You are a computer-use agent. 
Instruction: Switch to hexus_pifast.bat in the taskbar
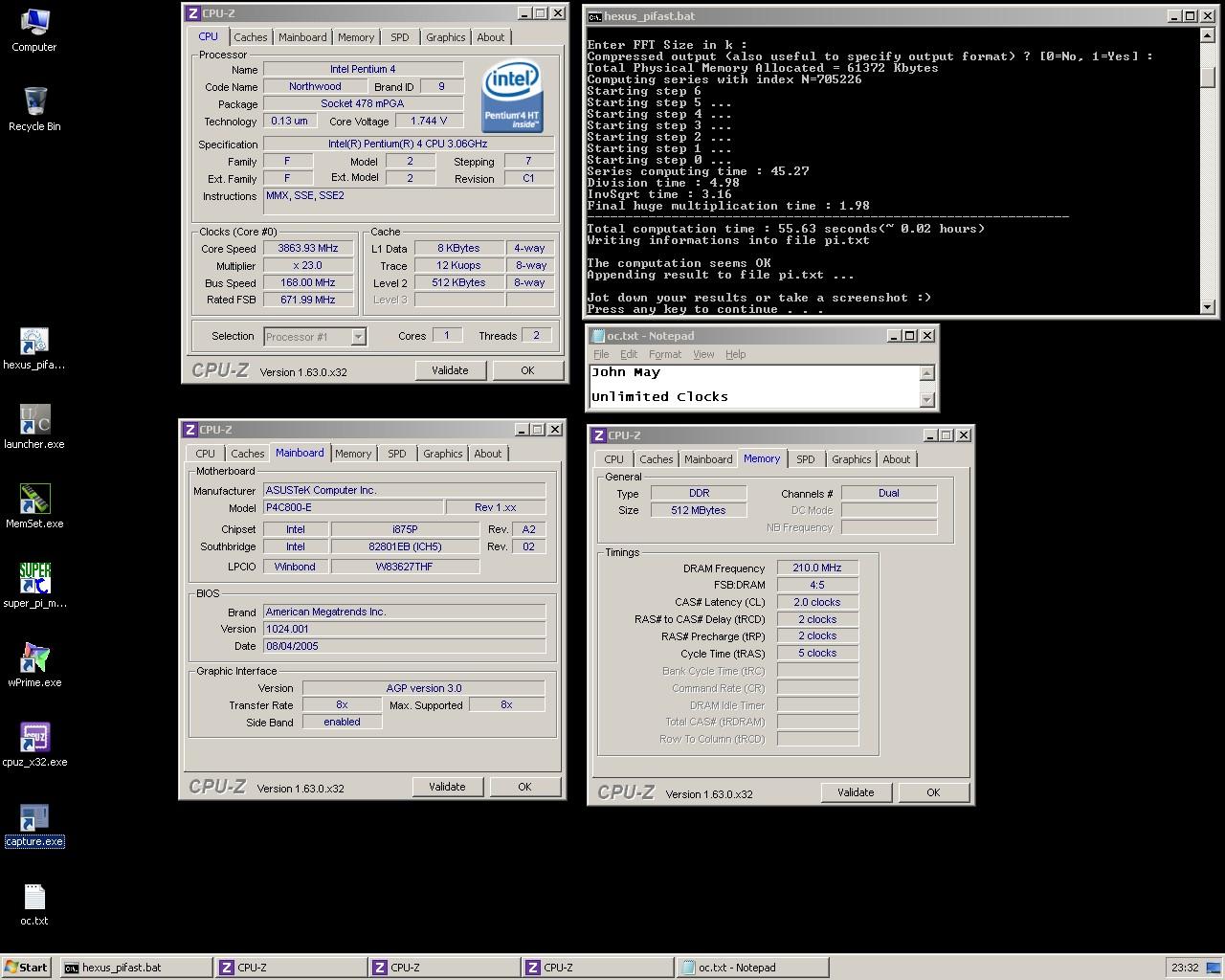click(136, 968)
